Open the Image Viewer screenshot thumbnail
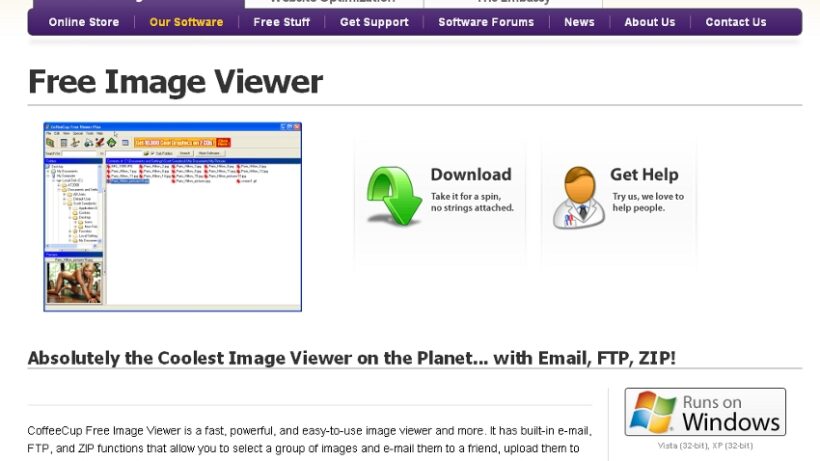820x461 pixels. coord(173,217)
